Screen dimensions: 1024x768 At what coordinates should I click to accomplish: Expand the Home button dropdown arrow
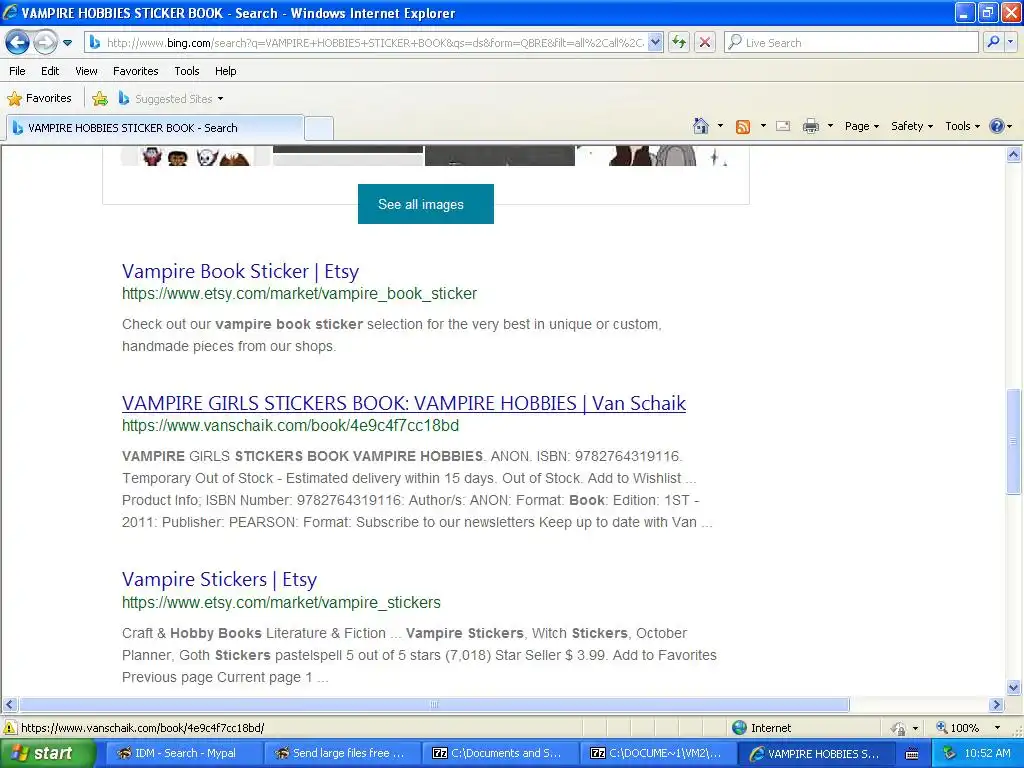(720, 126)
